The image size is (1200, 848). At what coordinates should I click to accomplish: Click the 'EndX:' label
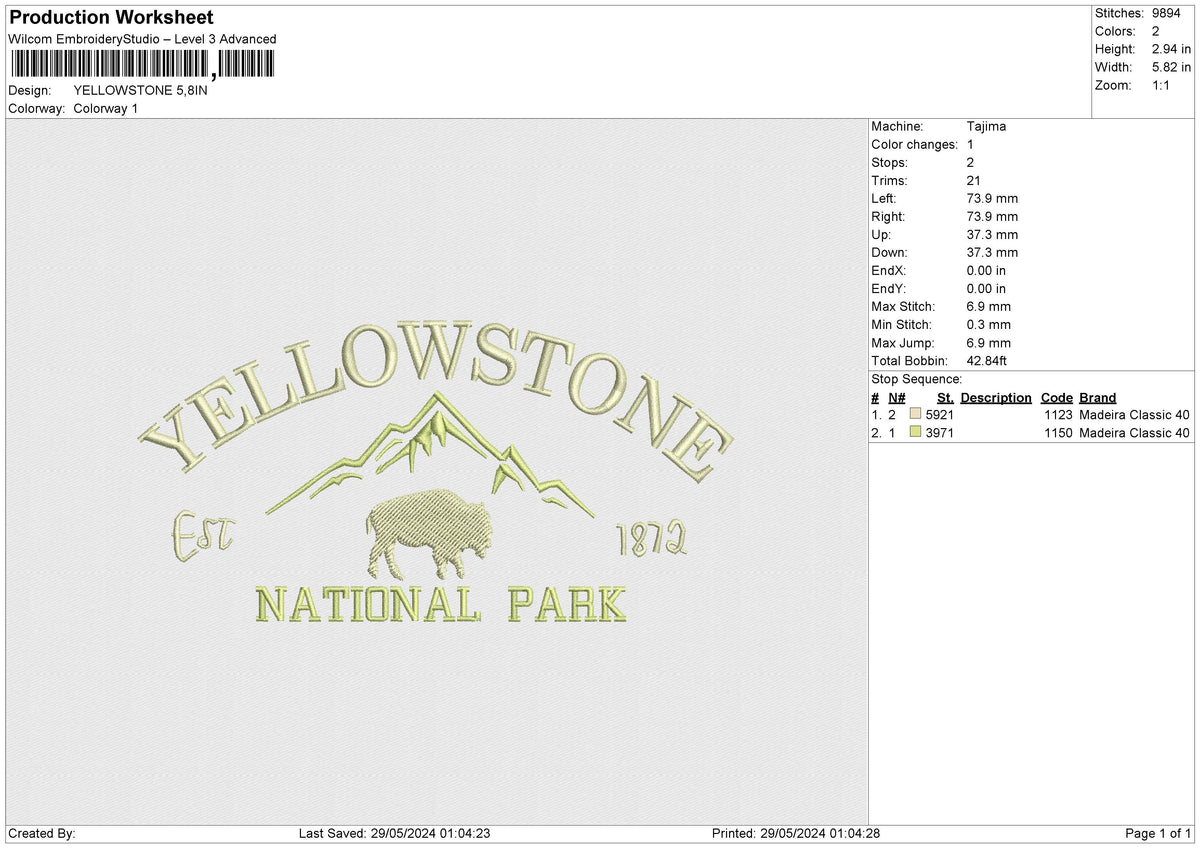click(890, 271)
